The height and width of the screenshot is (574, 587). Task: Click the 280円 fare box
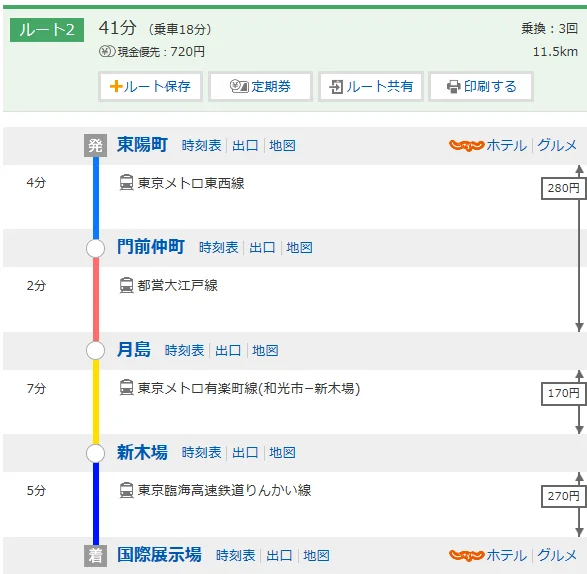(x=563, y=188)
